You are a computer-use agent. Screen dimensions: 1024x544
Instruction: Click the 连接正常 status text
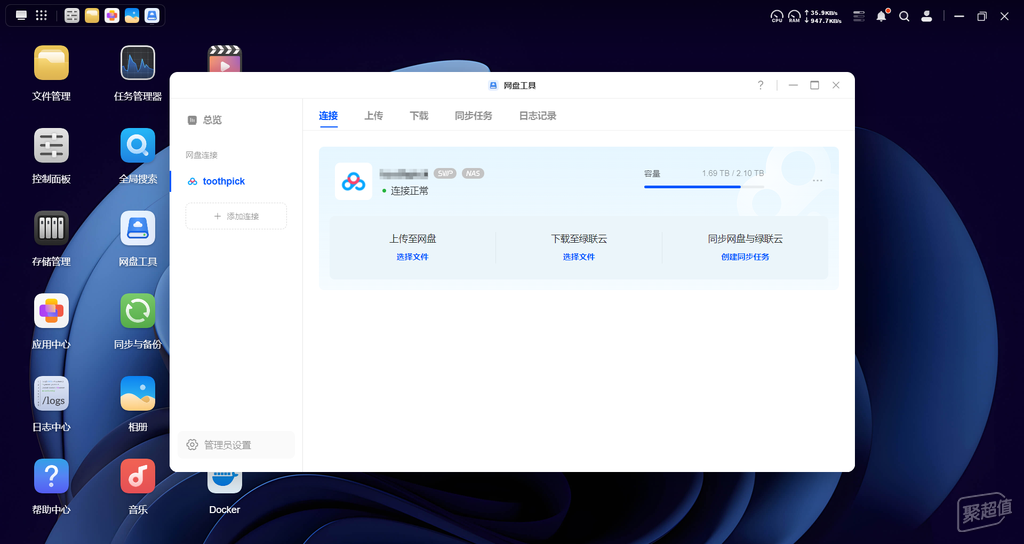point(409,191)
